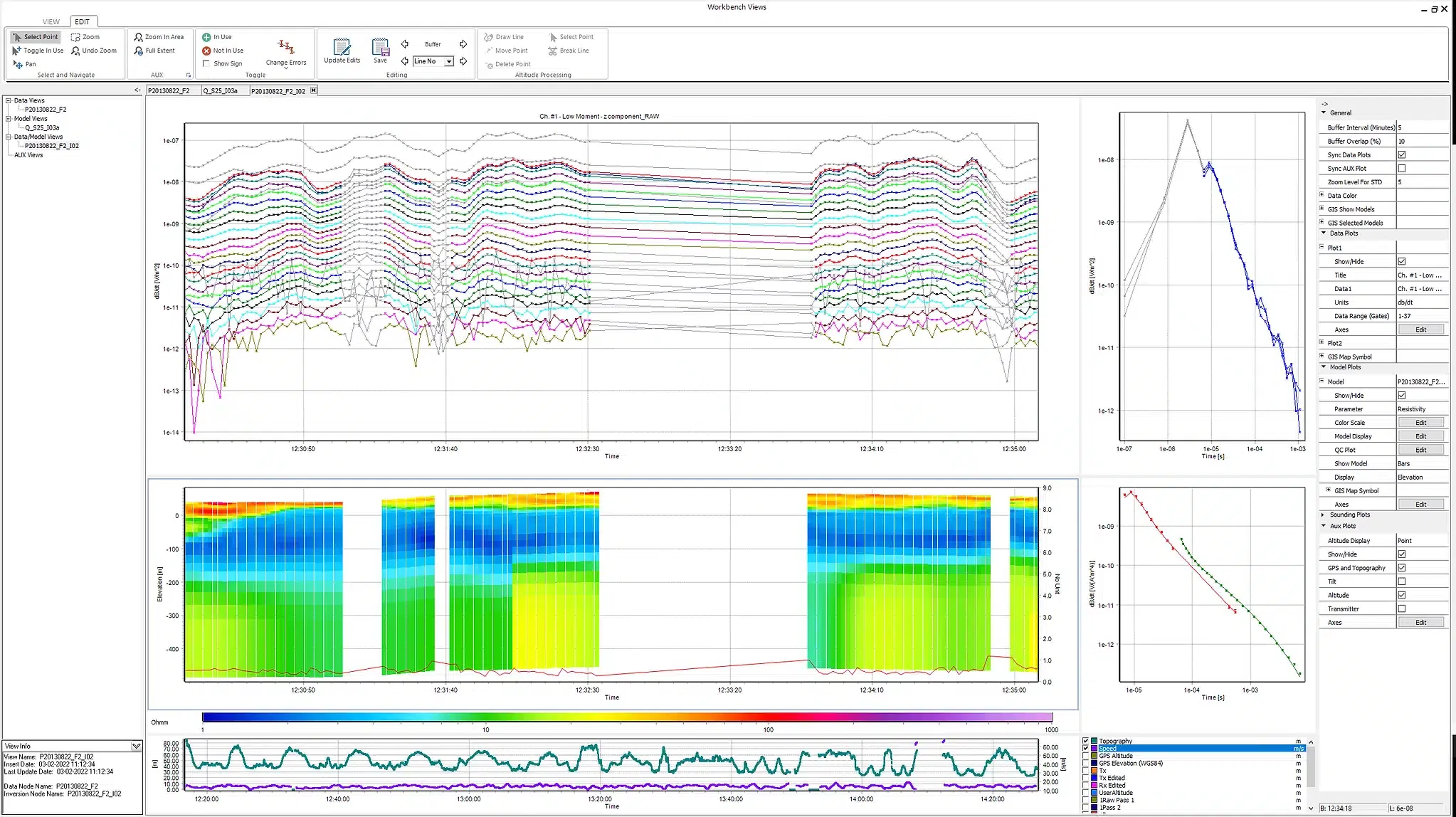Click the Change Errors icon
The width and height of the screenshot is (1456, 817).
(x=286, y=53)
